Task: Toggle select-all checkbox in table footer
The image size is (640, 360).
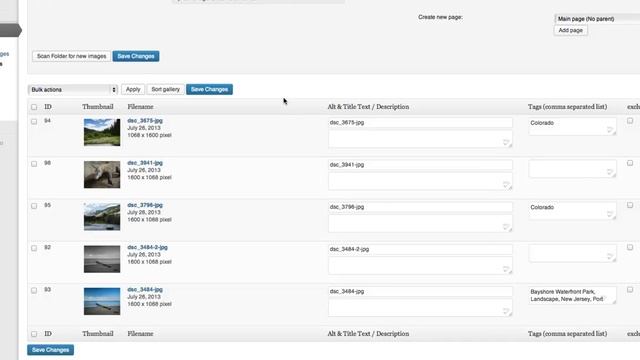Action: (34, 334)
